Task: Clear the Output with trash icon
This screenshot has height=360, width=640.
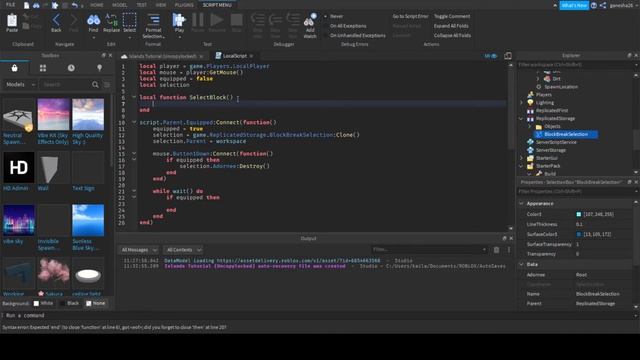Action: [x=496, y=250]
